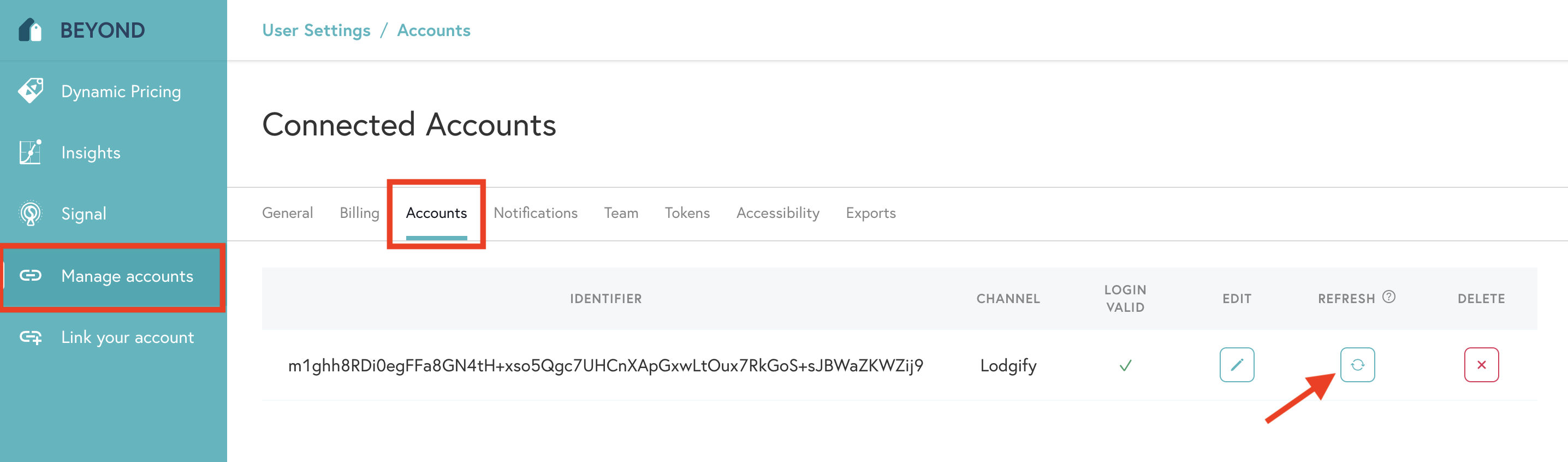Switch to the Tokens tab
The width and height of the screenshot is (1568, 462).
(x=687, y=213)
